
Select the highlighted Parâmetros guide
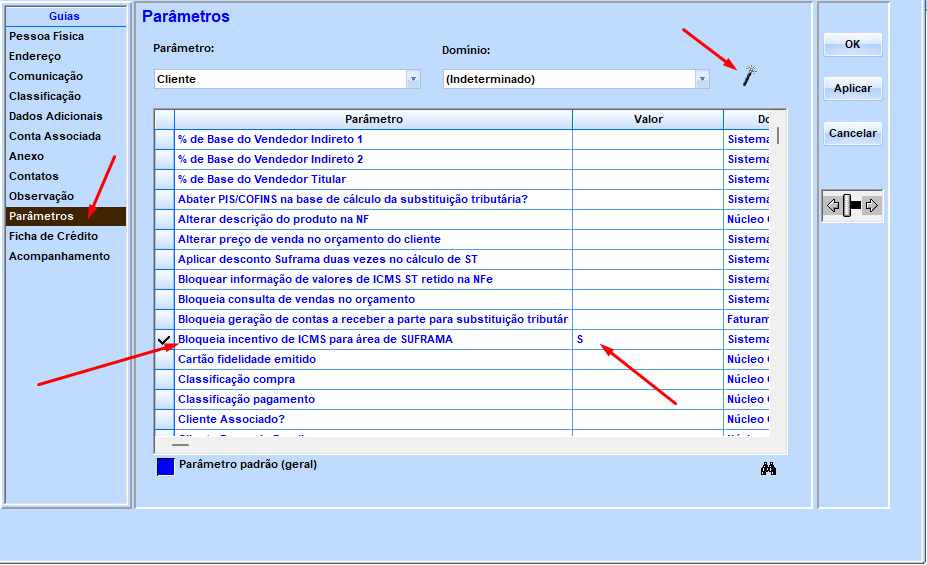[66, 216]
